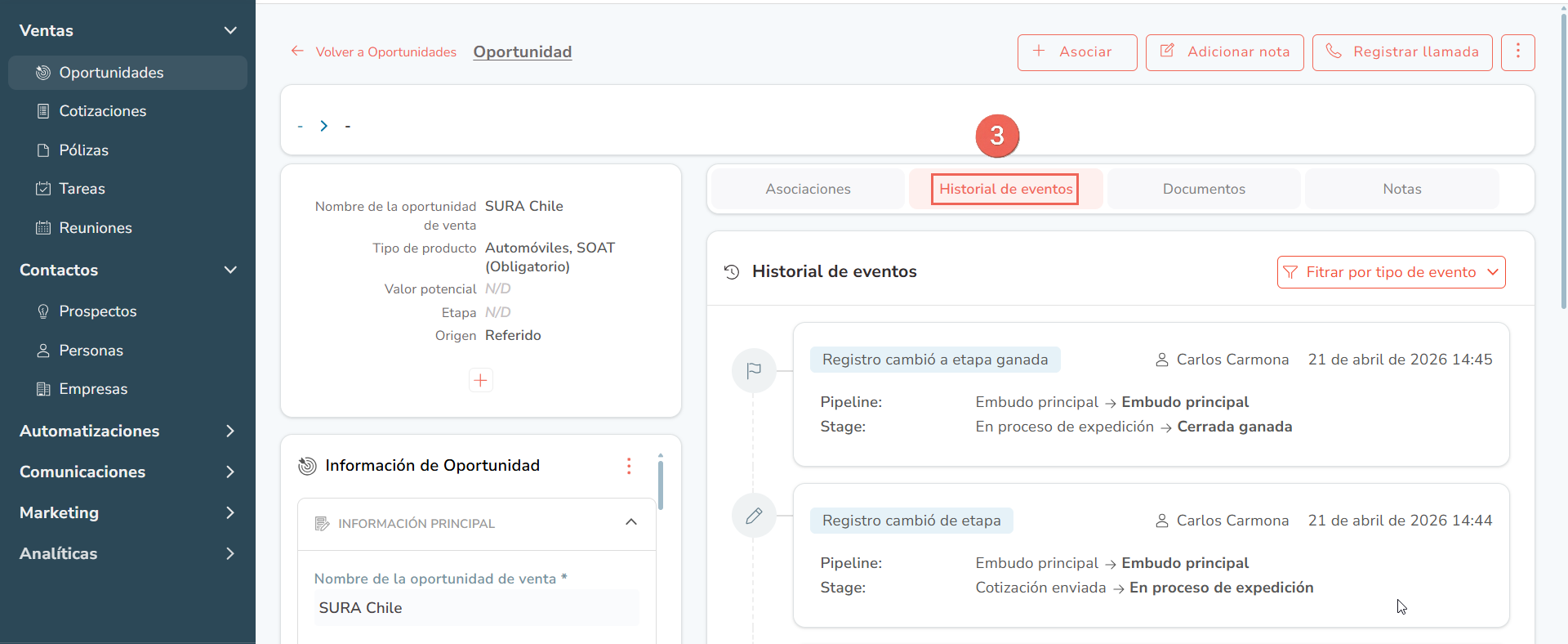The image size is (1568, 644).
Task: Click the opportunity name input field
Action: point(477,608)
